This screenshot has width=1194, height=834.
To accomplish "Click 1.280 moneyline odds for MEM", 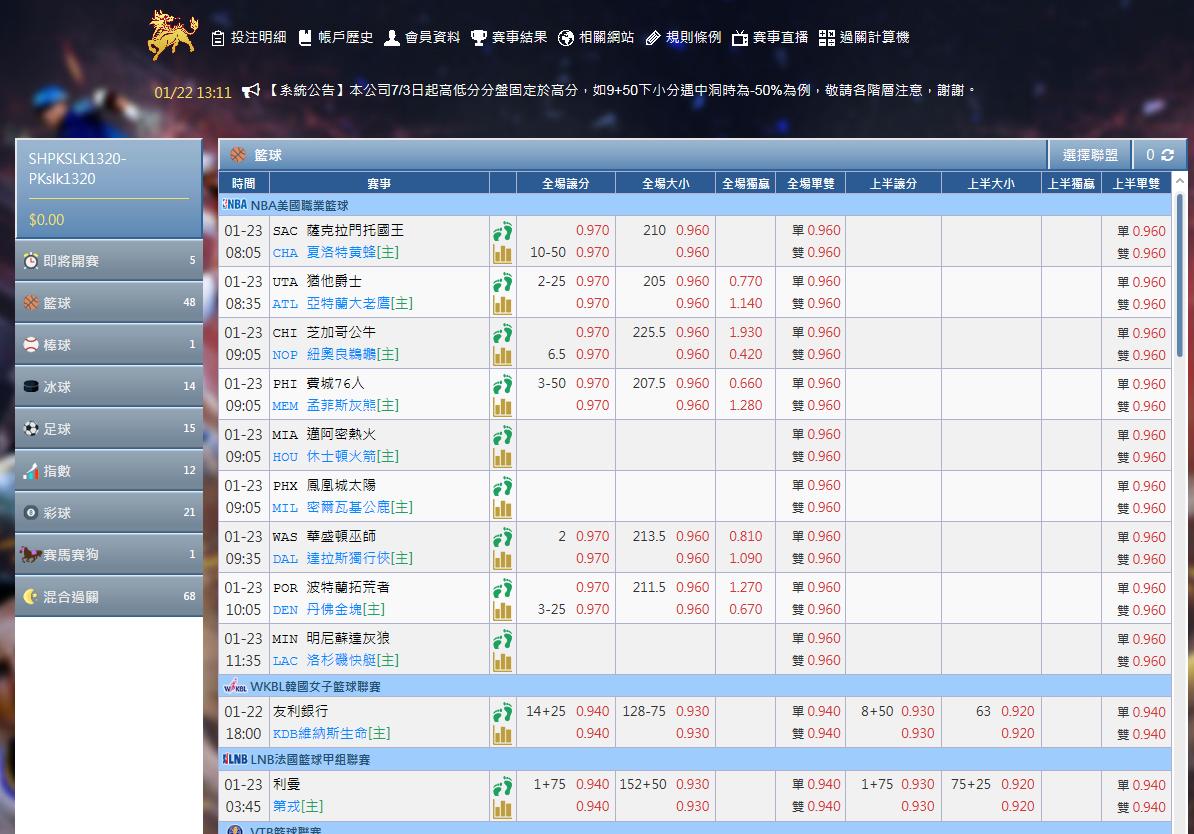I will coord(745,405).
